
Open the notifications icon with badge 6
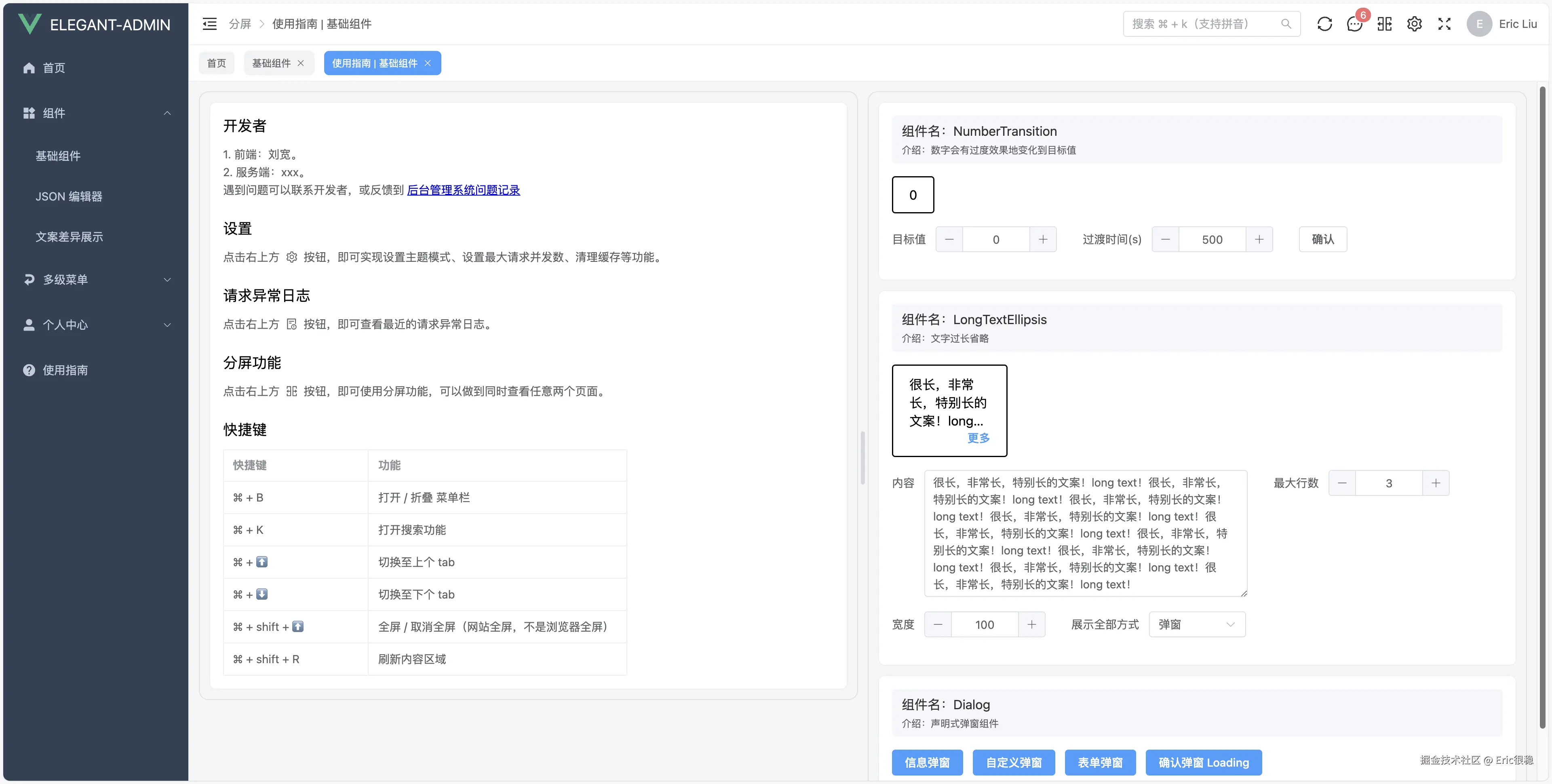(x=1354, y=24)
